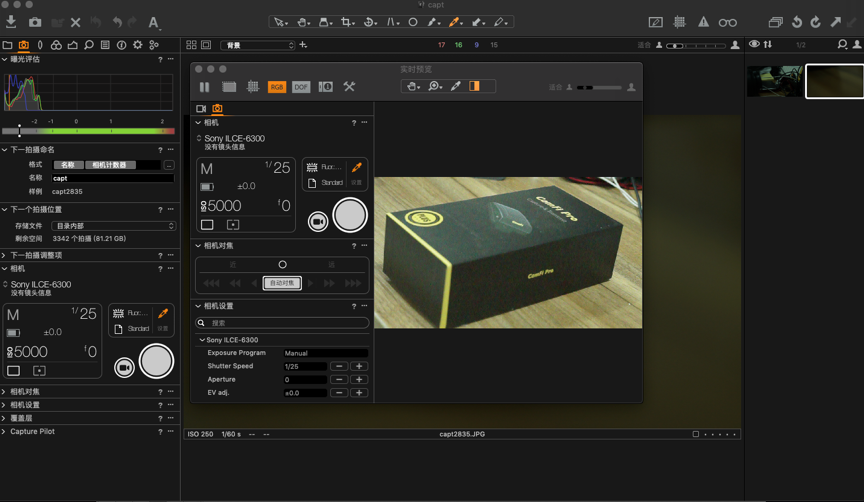Toggle the main toolbar grid overlay

tap(679, 22)
